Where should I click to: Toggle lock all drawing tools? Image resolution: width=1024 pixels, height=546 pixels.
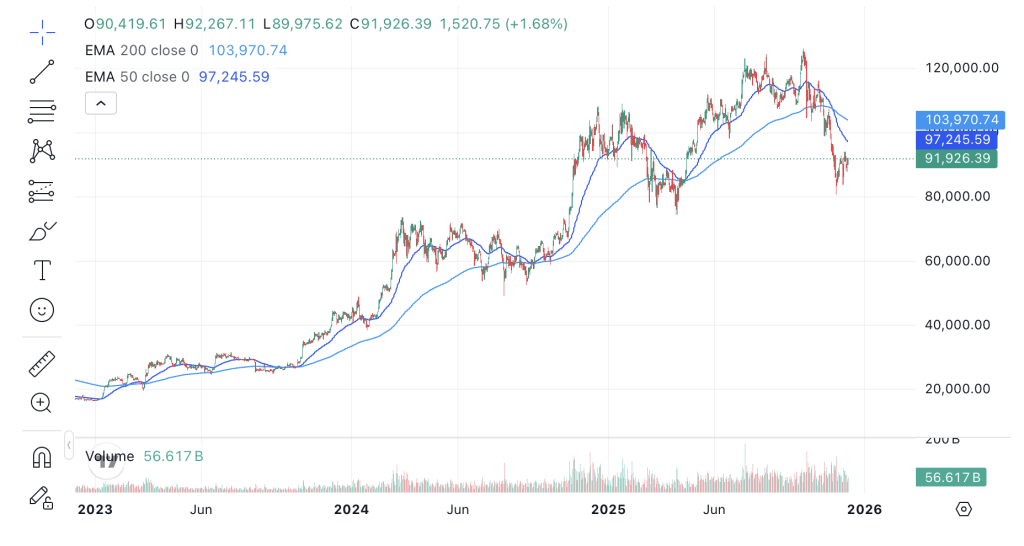click(x=42, y=496)
